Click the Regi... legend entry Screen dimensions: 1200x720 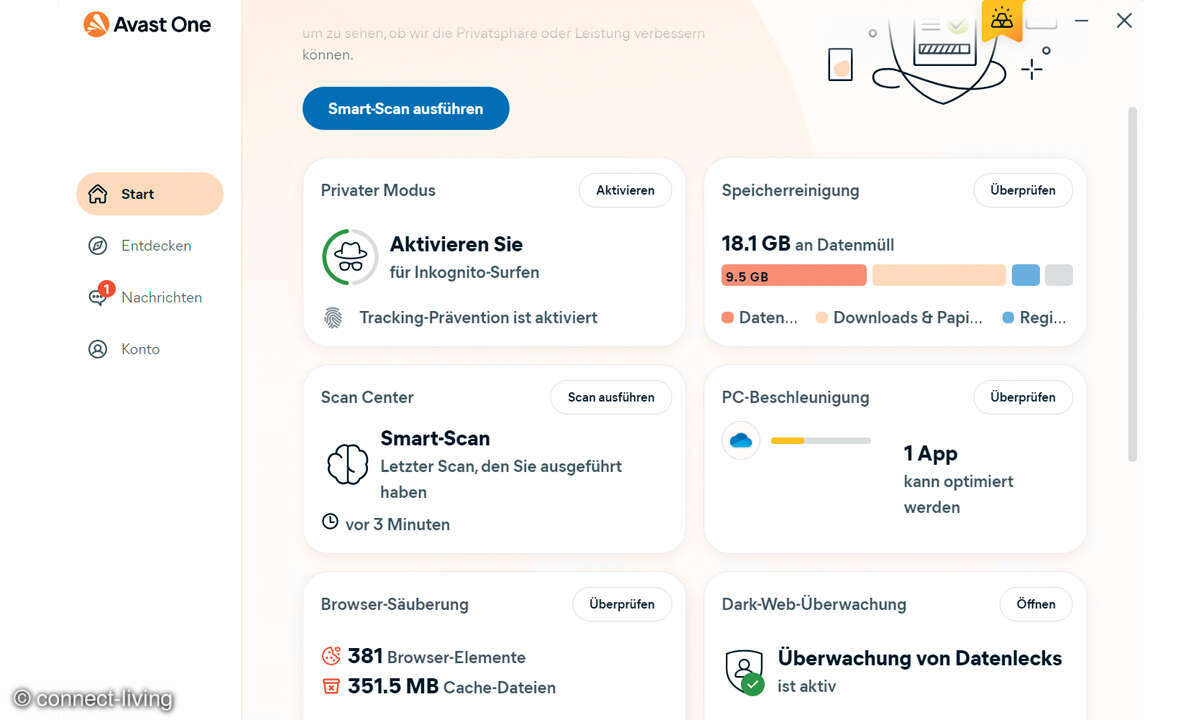1034,318
